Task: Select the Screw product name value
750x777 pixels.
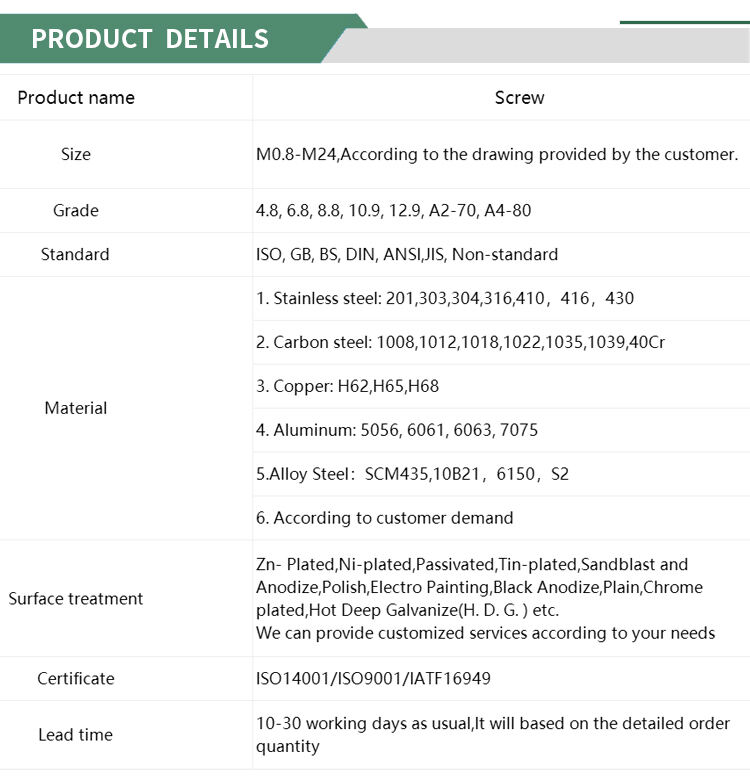Action: point(519,98)
